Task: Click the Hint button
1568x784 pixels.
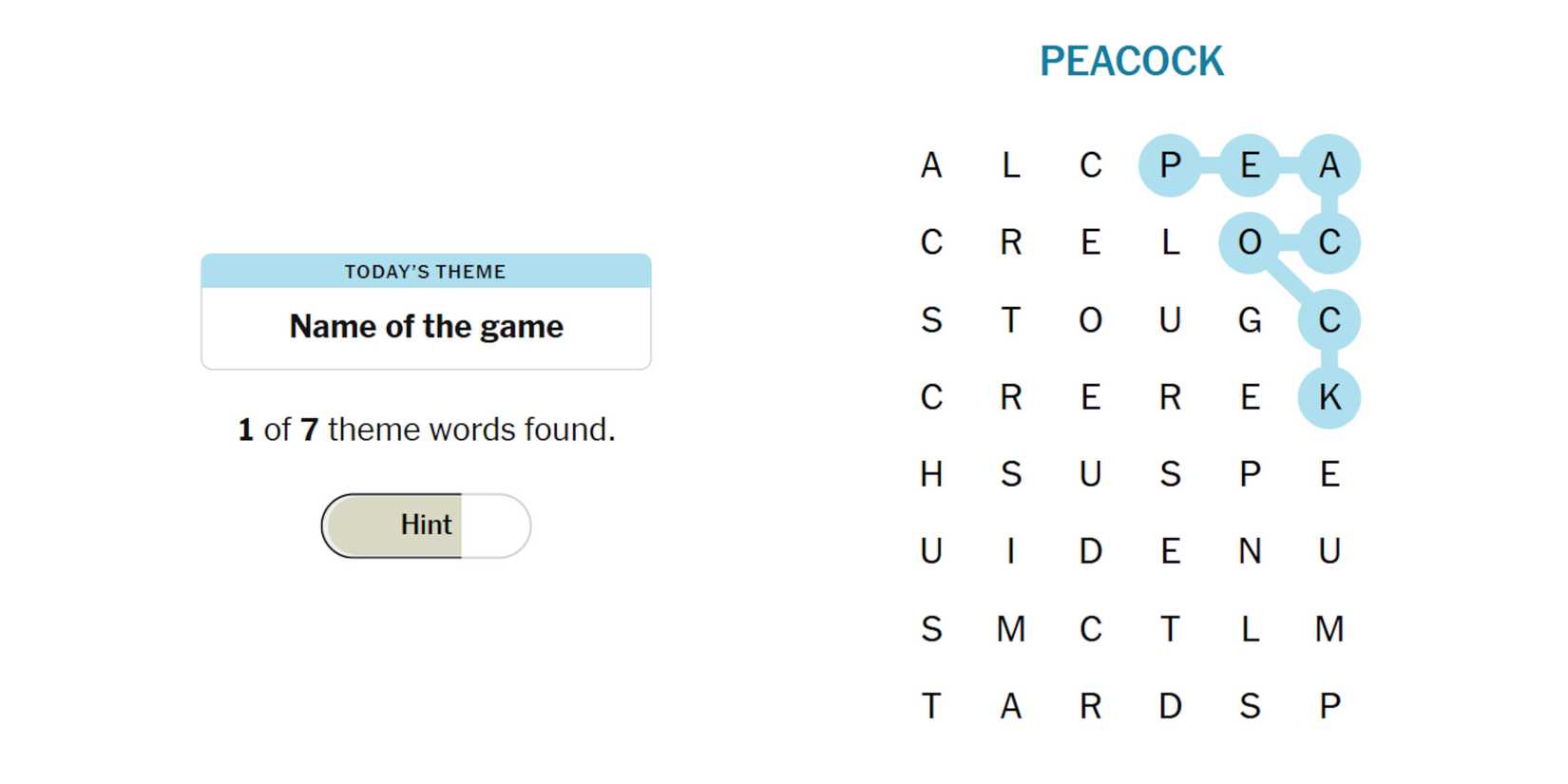Action: pyautogui.click(x=426, y=526)
